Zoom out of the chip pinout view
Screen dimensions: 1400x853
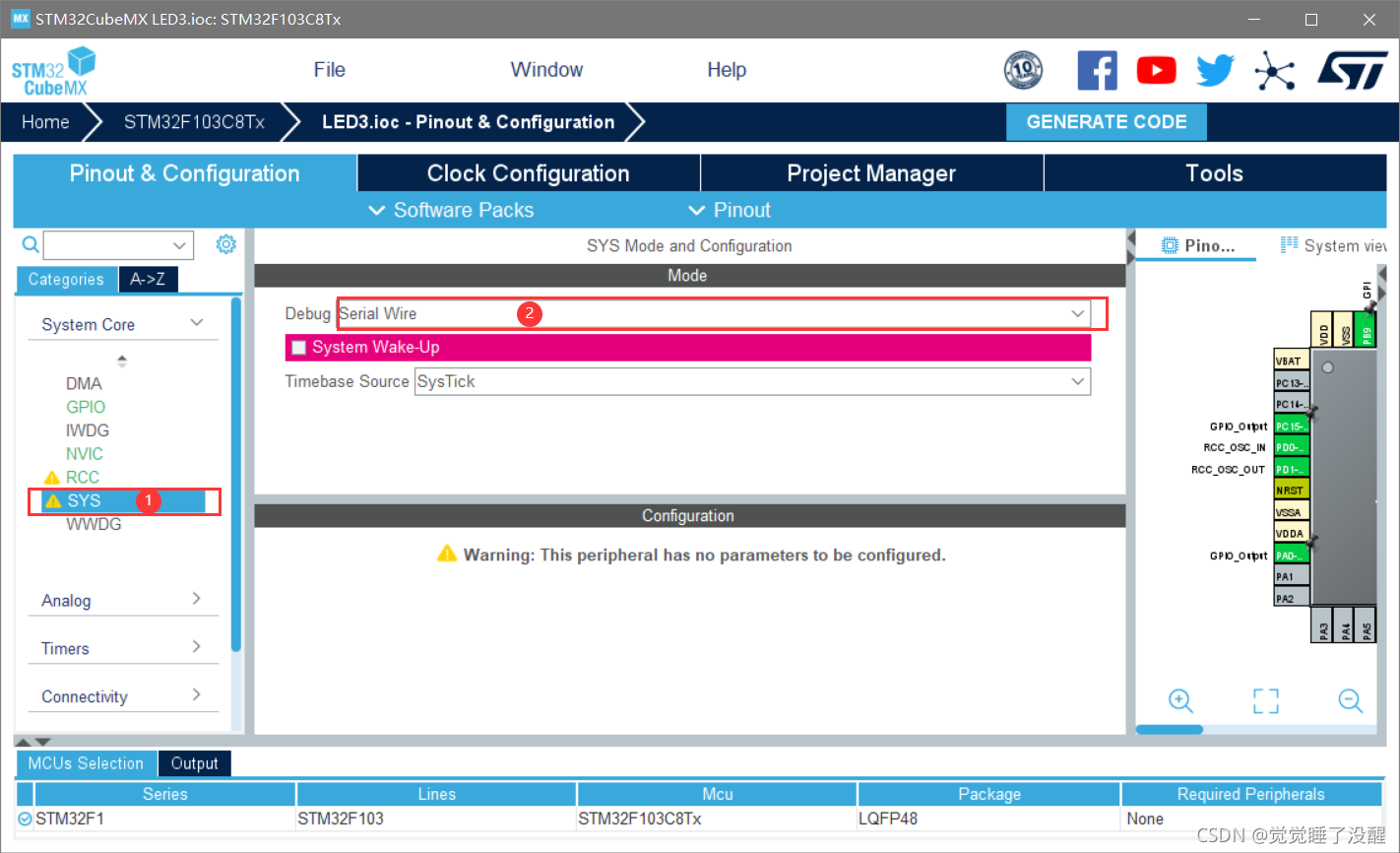[1351, 700]
